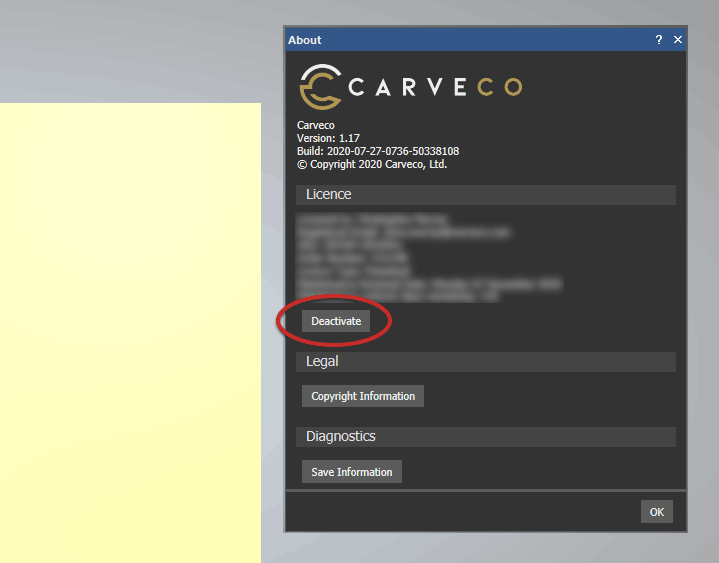Image resolution: width=719 pixels, height=563 pixels.
Task: Click the pale yellow canvas area
Action: click(130, 330)
